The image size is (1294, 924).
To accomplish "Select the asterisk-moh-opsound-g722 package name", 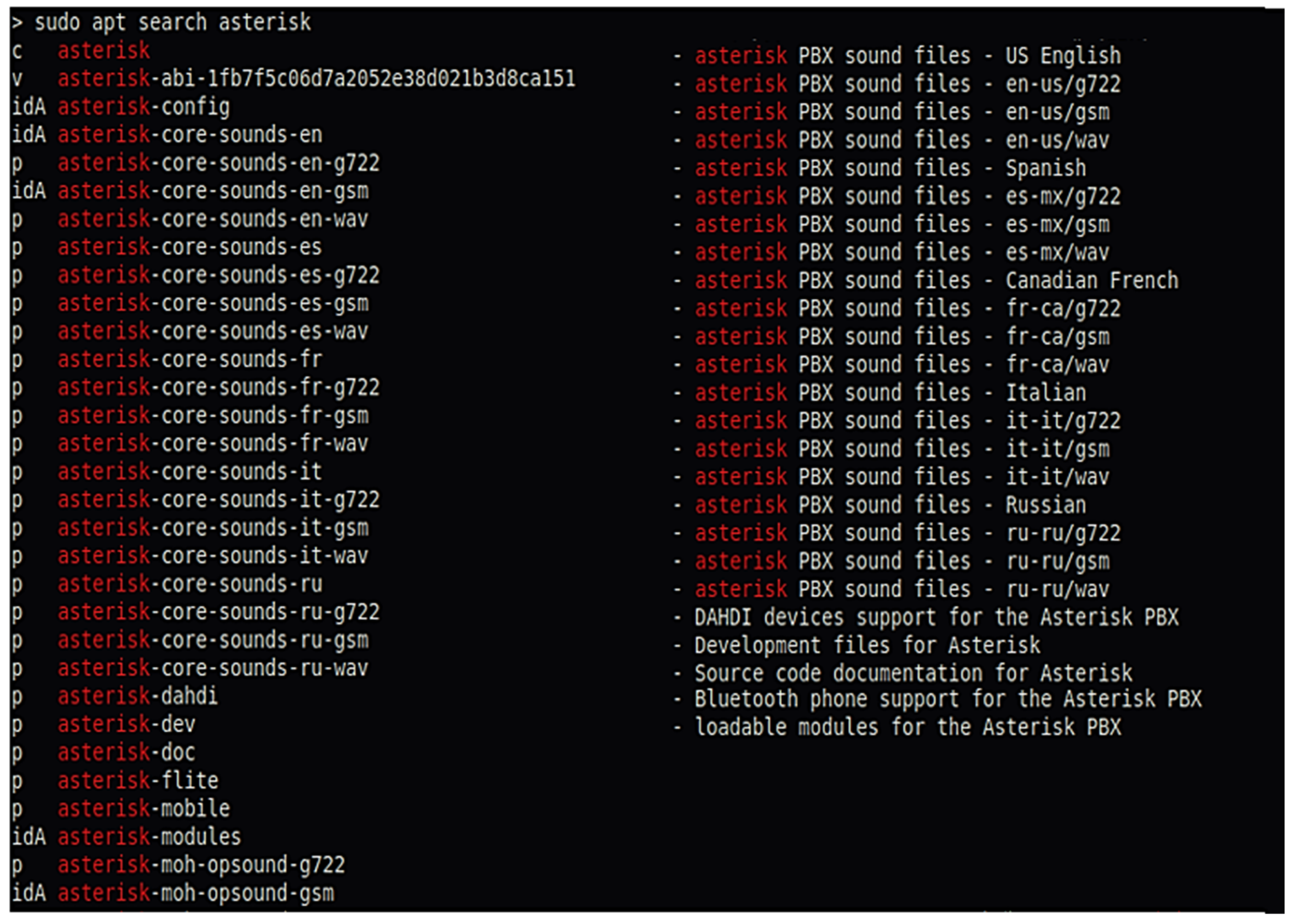I will pos(201,865).
